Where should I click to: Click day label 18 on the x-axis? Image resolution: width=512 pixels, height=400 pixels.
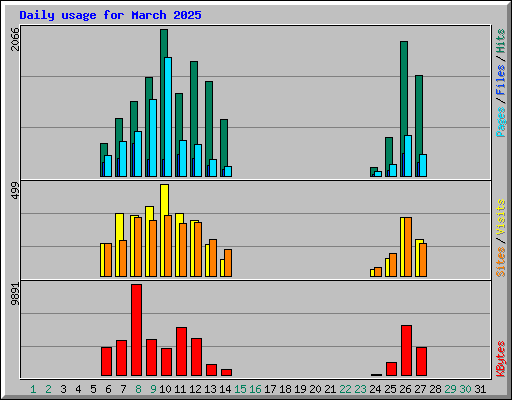285,389
